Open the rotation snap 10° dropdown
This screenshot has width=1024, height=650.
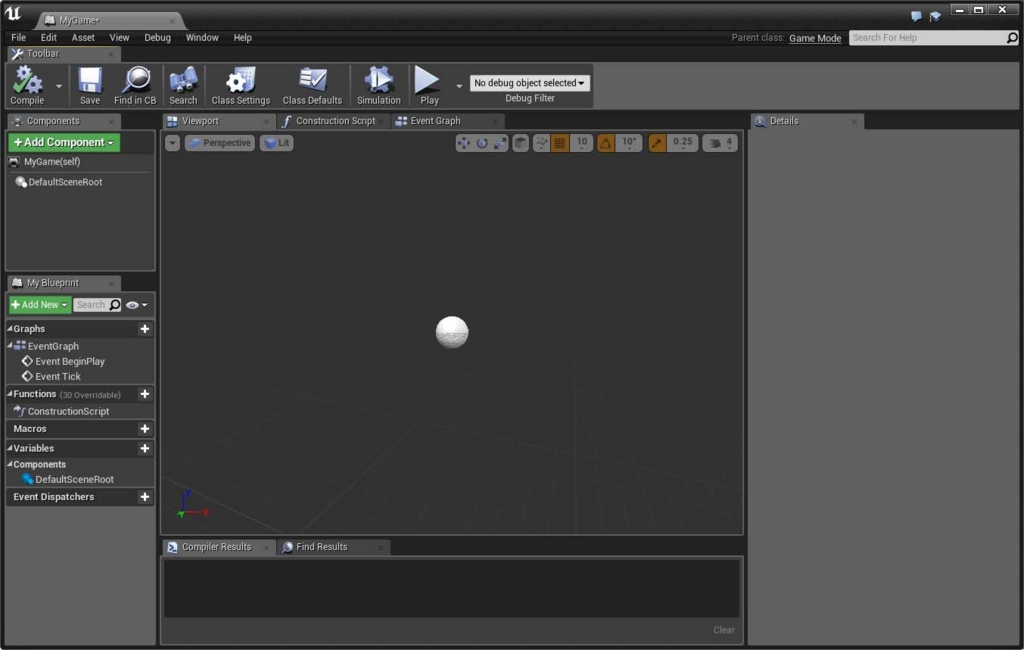coord(628,143)
